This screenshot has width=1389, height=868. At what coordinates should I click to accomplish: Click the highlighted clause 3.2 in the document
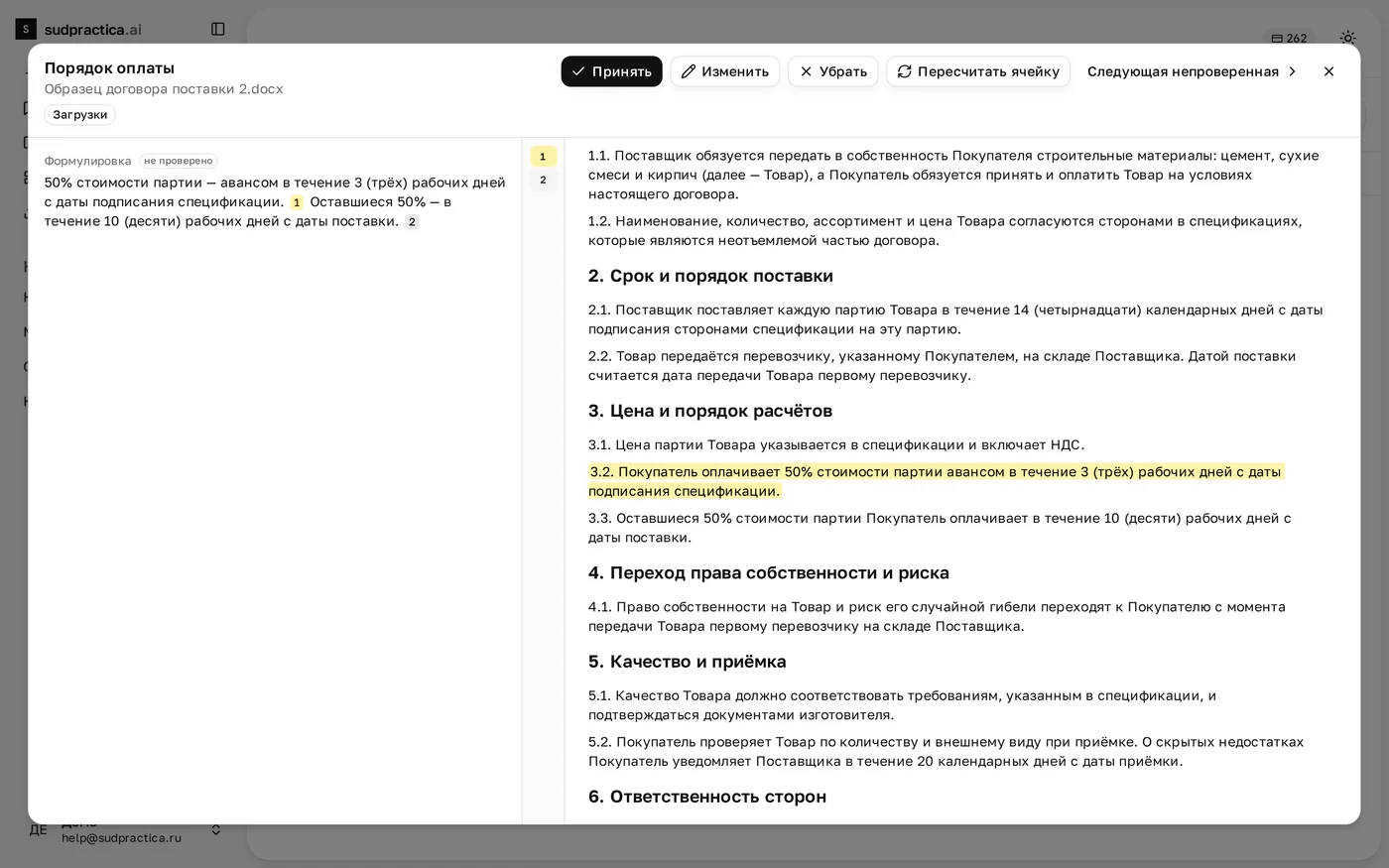(x=936, y=482)
